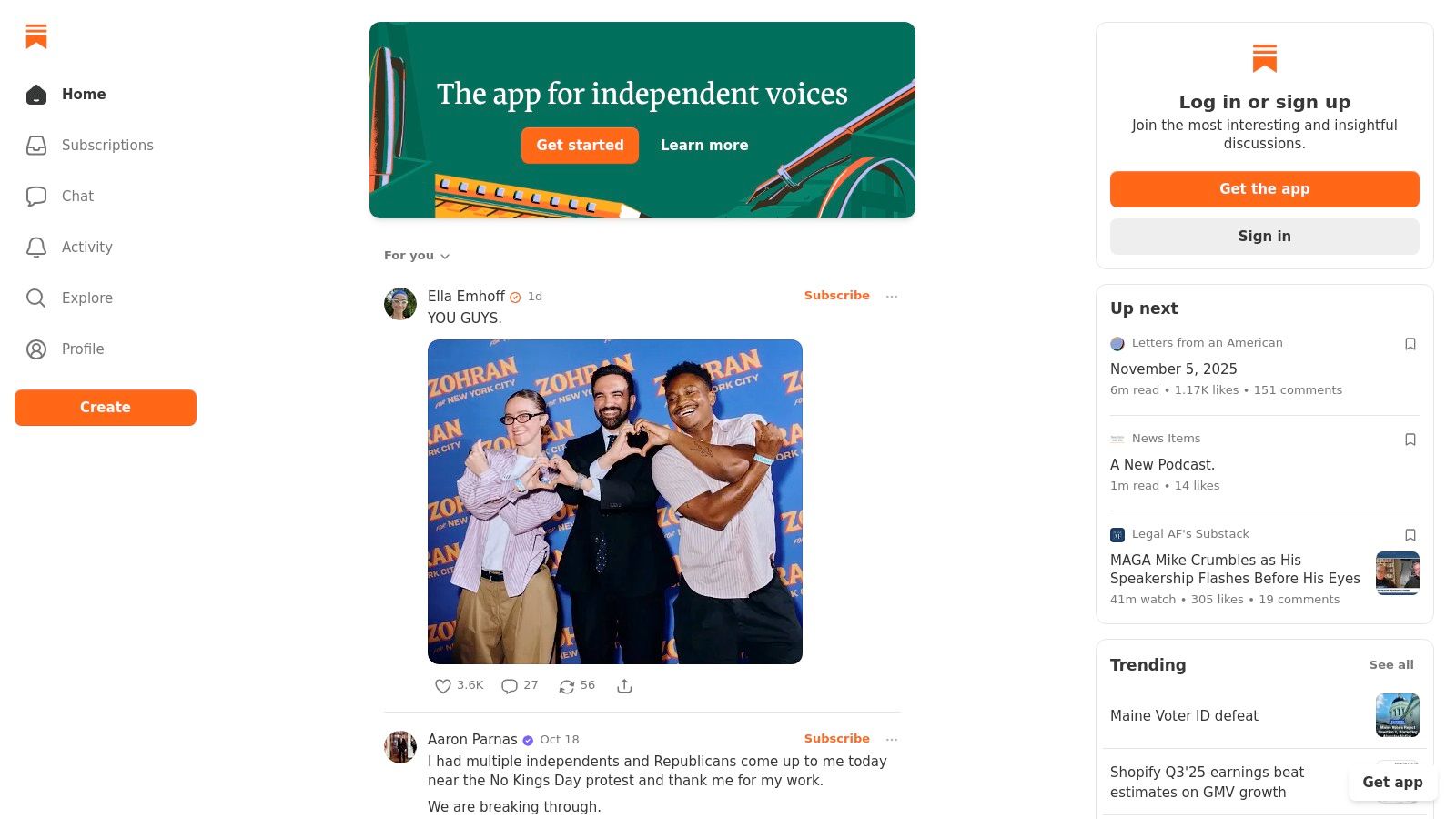Viewport: 1456px width, 819px height.
Task: Open comments on Ella Emhoff's post
Action: click(x=510, y=686)
